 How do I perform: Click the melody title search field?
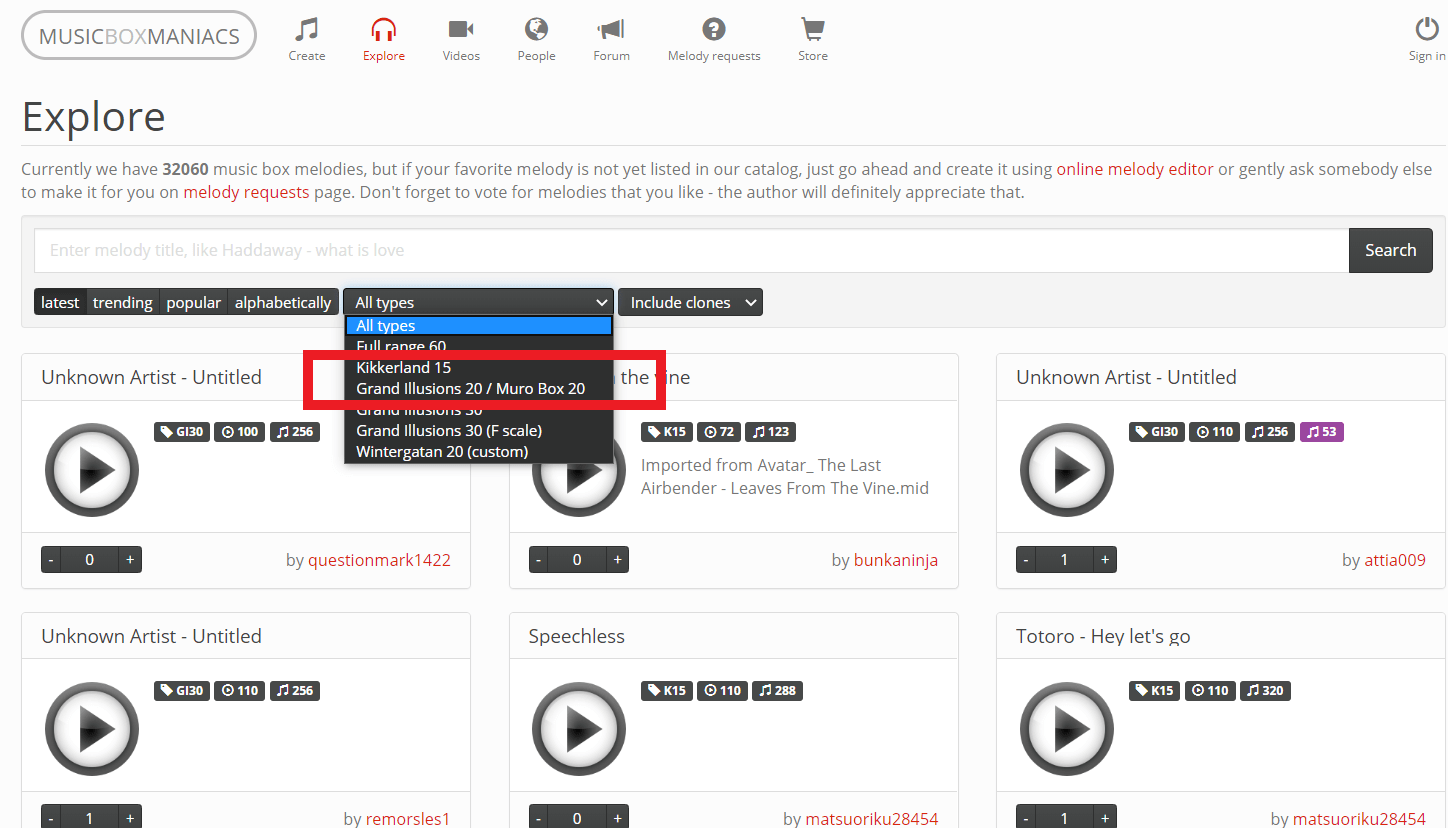click(690, 250)
